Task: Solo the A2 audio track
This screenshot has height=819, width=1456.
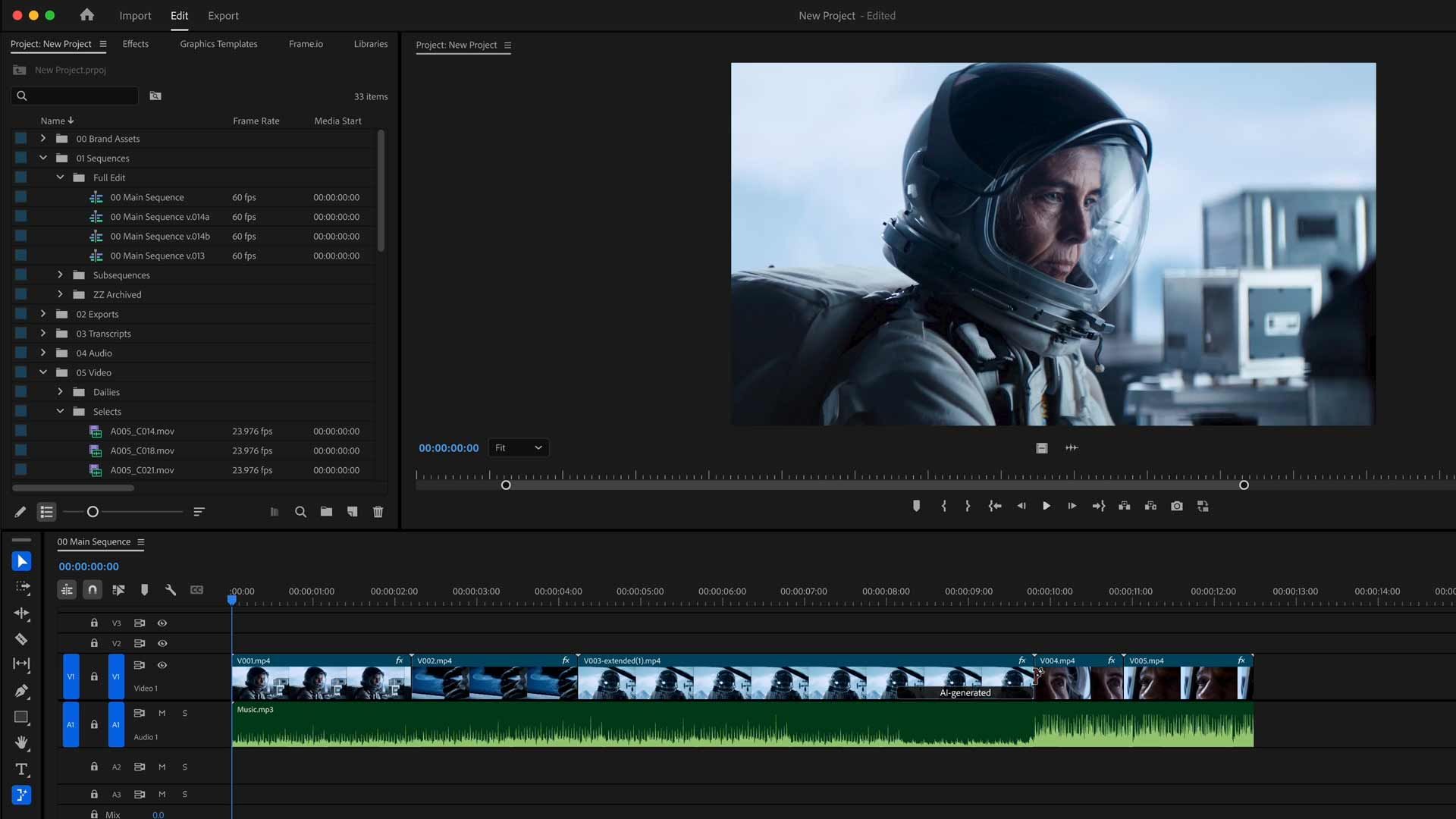Action: [185, 767]
